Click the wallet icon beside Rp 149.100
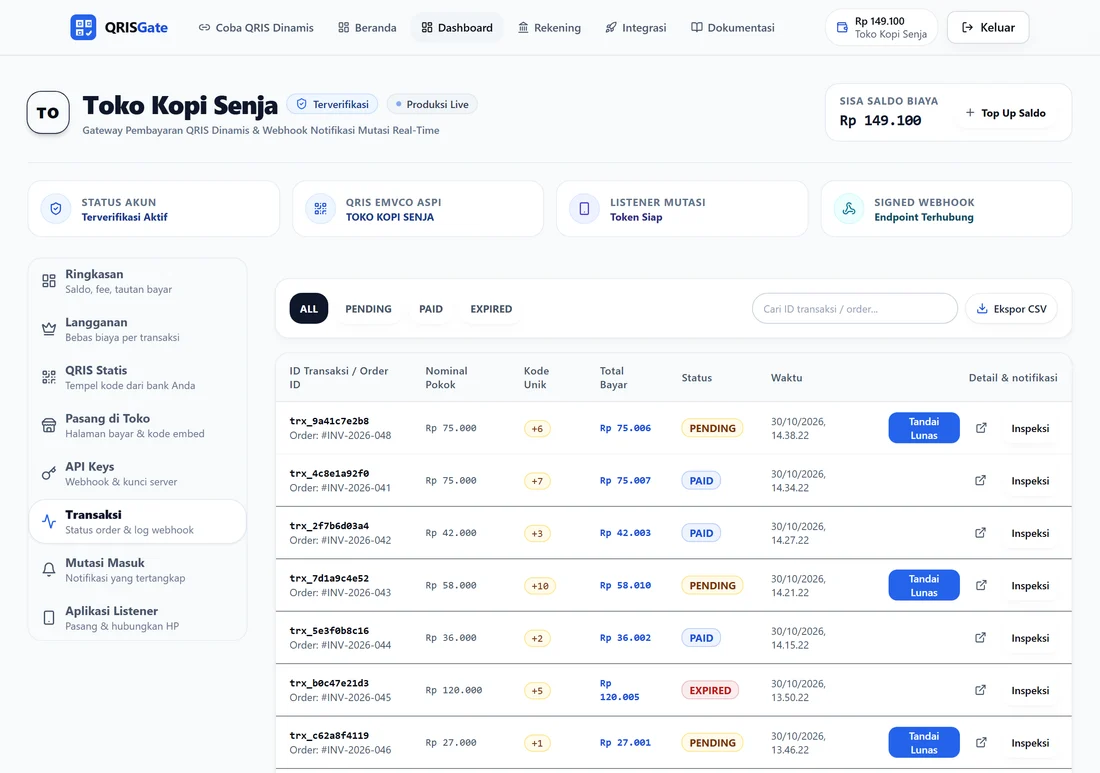This screenshot has height=773, width=1100. coord(842,27)
